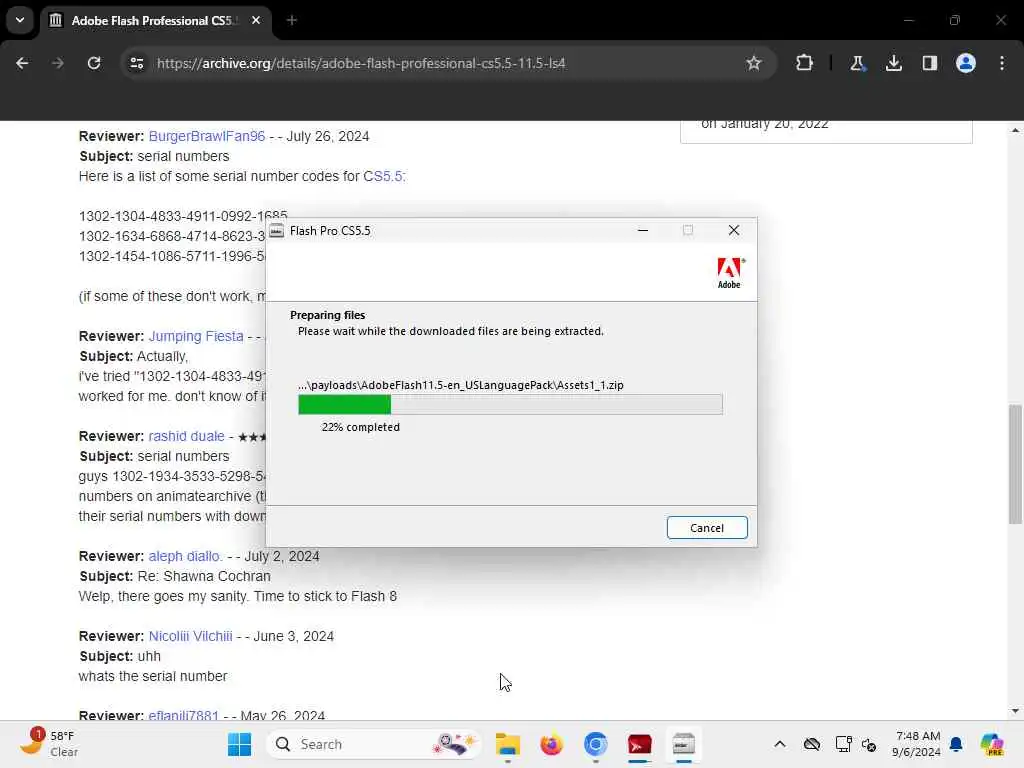Show Chrome downloads

[893, 63]
